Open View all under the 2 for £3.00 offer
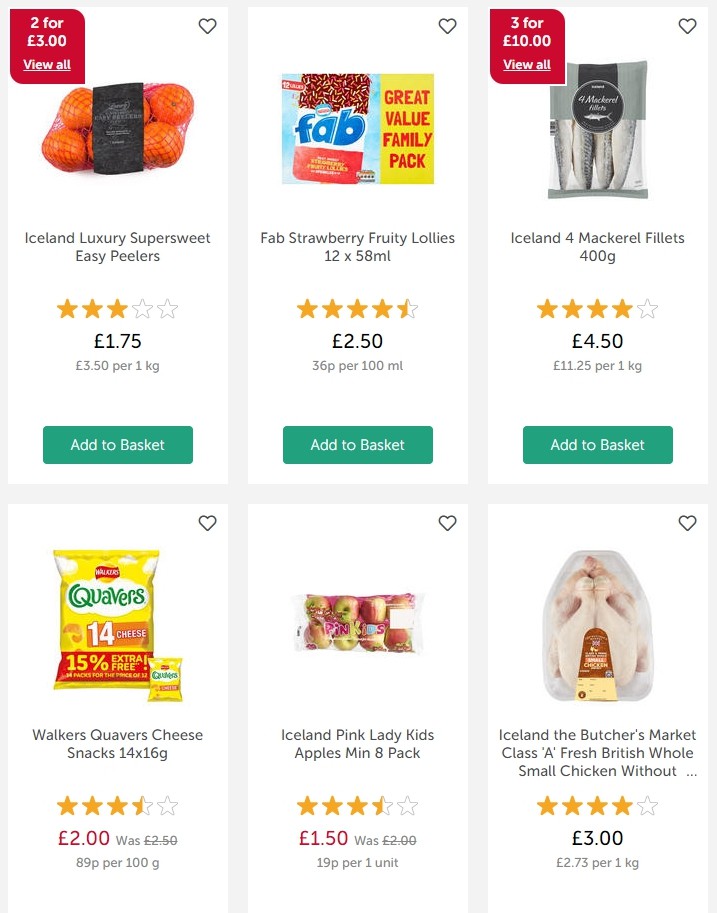 coord(46,64)
